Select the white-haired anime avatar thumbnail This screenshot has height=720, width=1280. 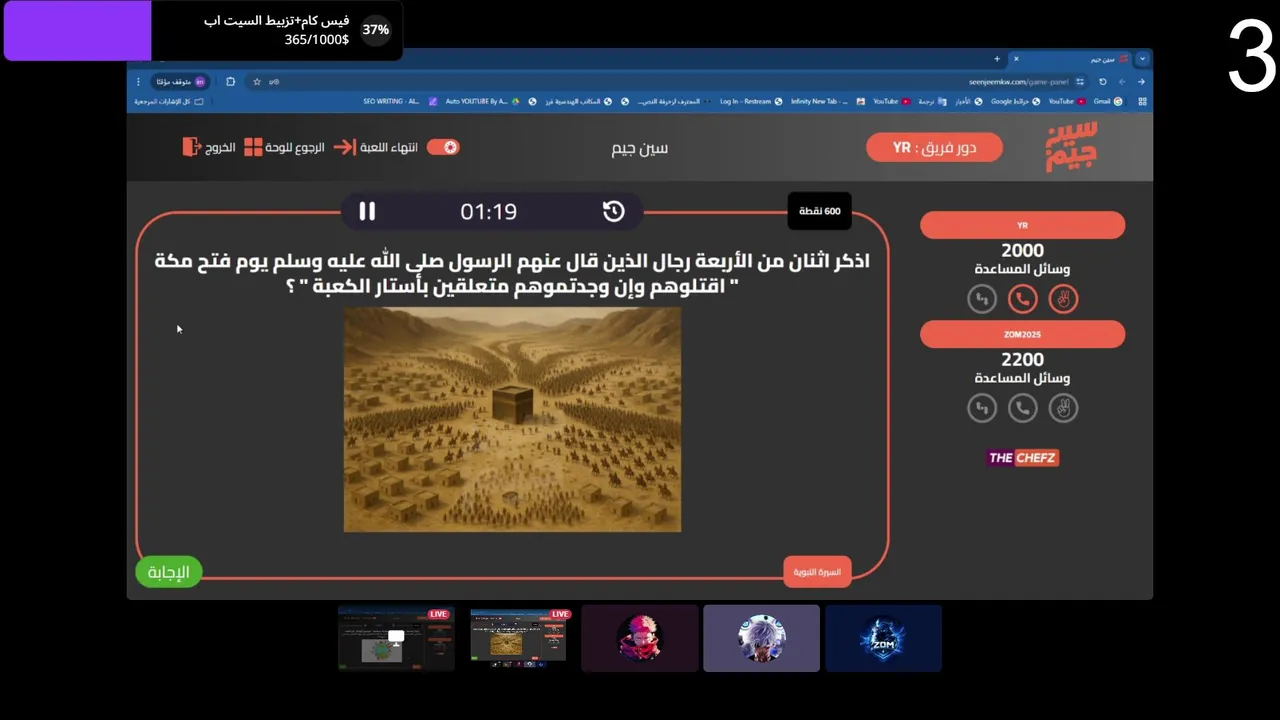tap(761, 638)
